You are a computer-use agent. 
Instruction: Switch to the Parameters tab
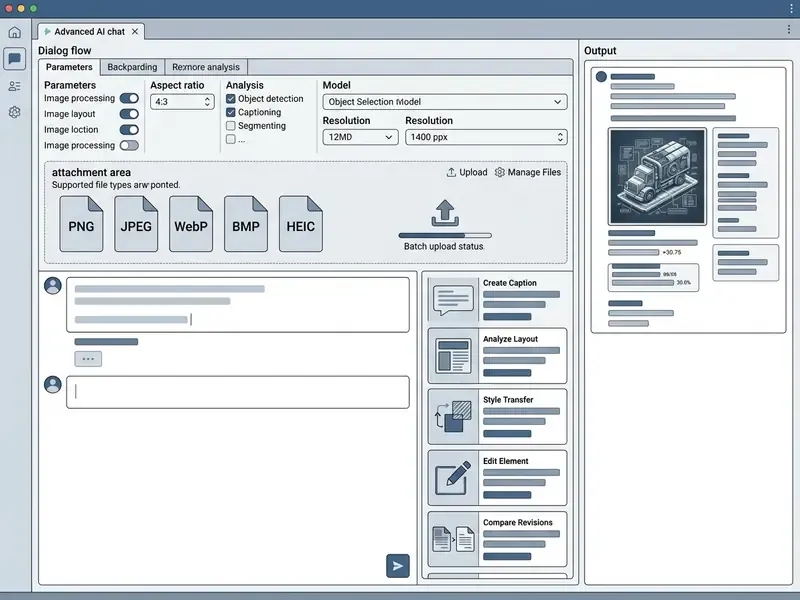click(x=69, y=67)
